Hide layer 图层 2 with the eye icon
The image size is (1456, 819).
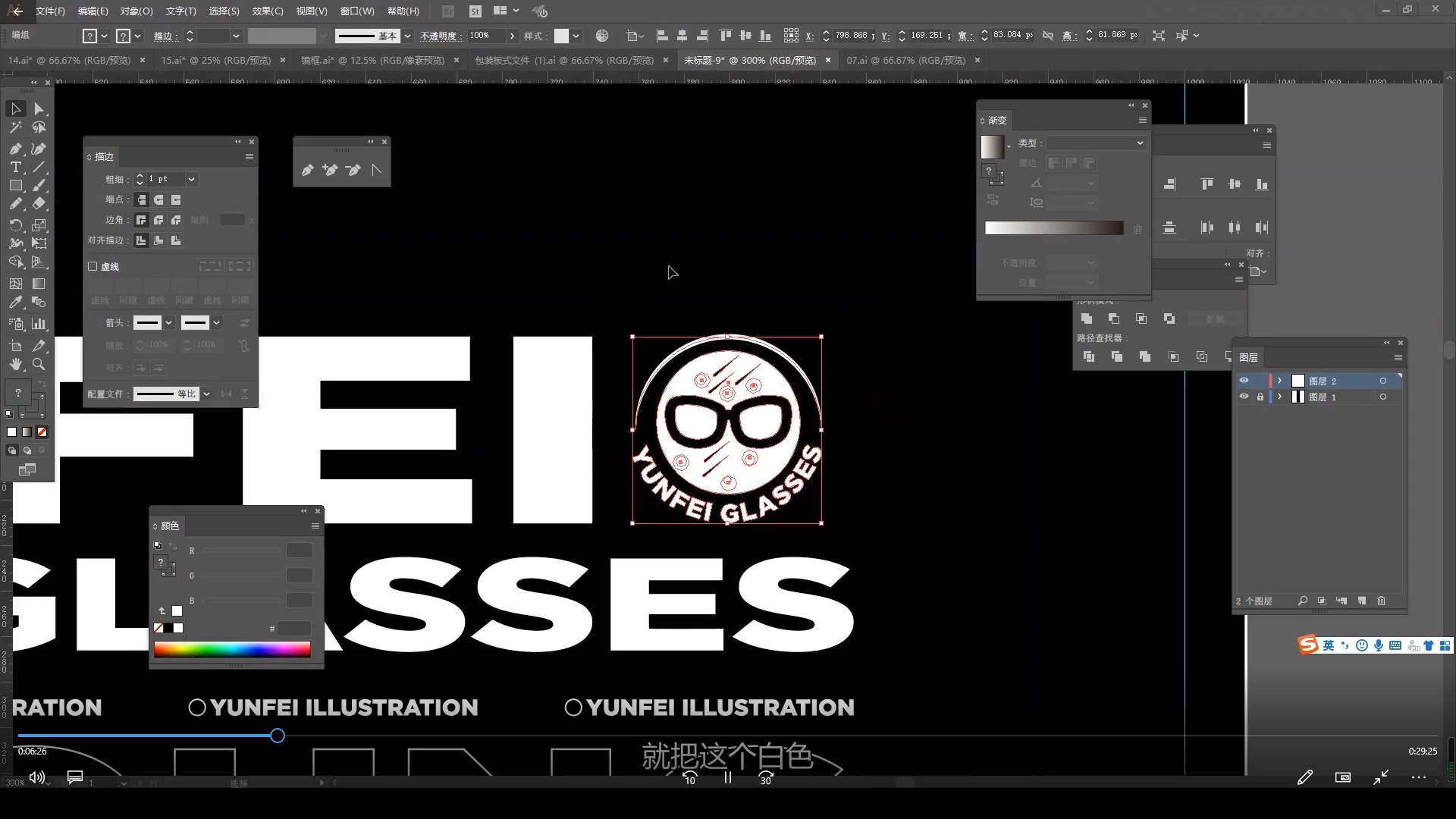click(x=1244, y=381)
